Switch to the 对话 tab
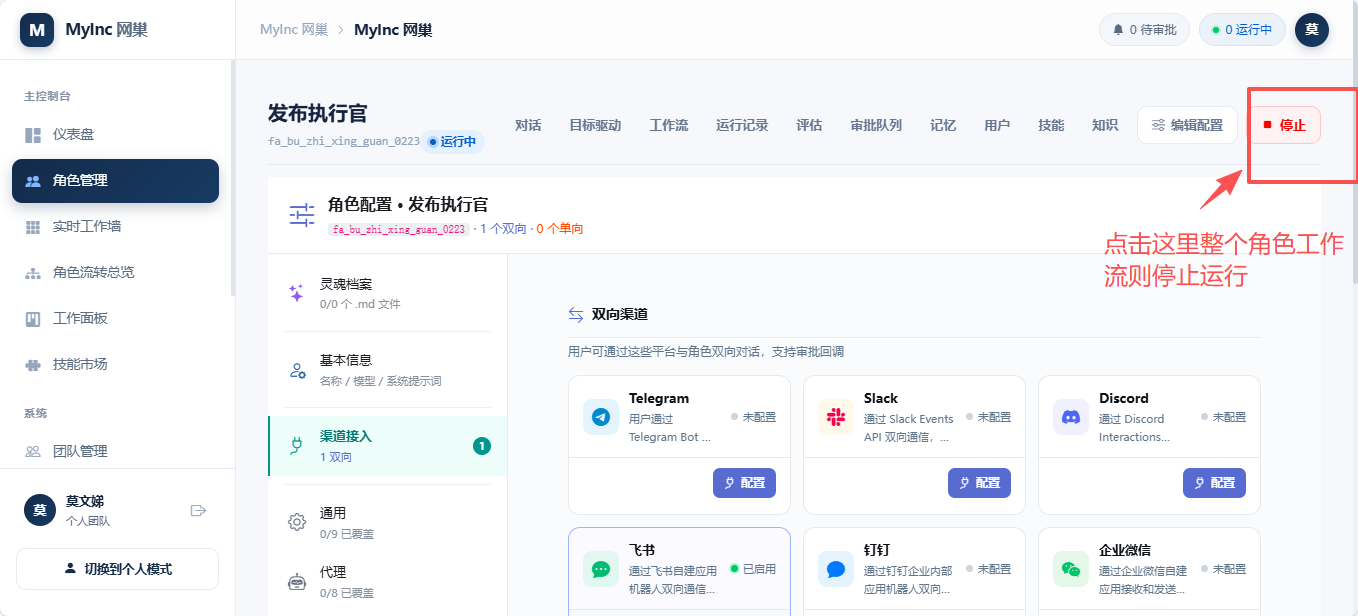Screen dimensions: 1358x616 (528, 125)
